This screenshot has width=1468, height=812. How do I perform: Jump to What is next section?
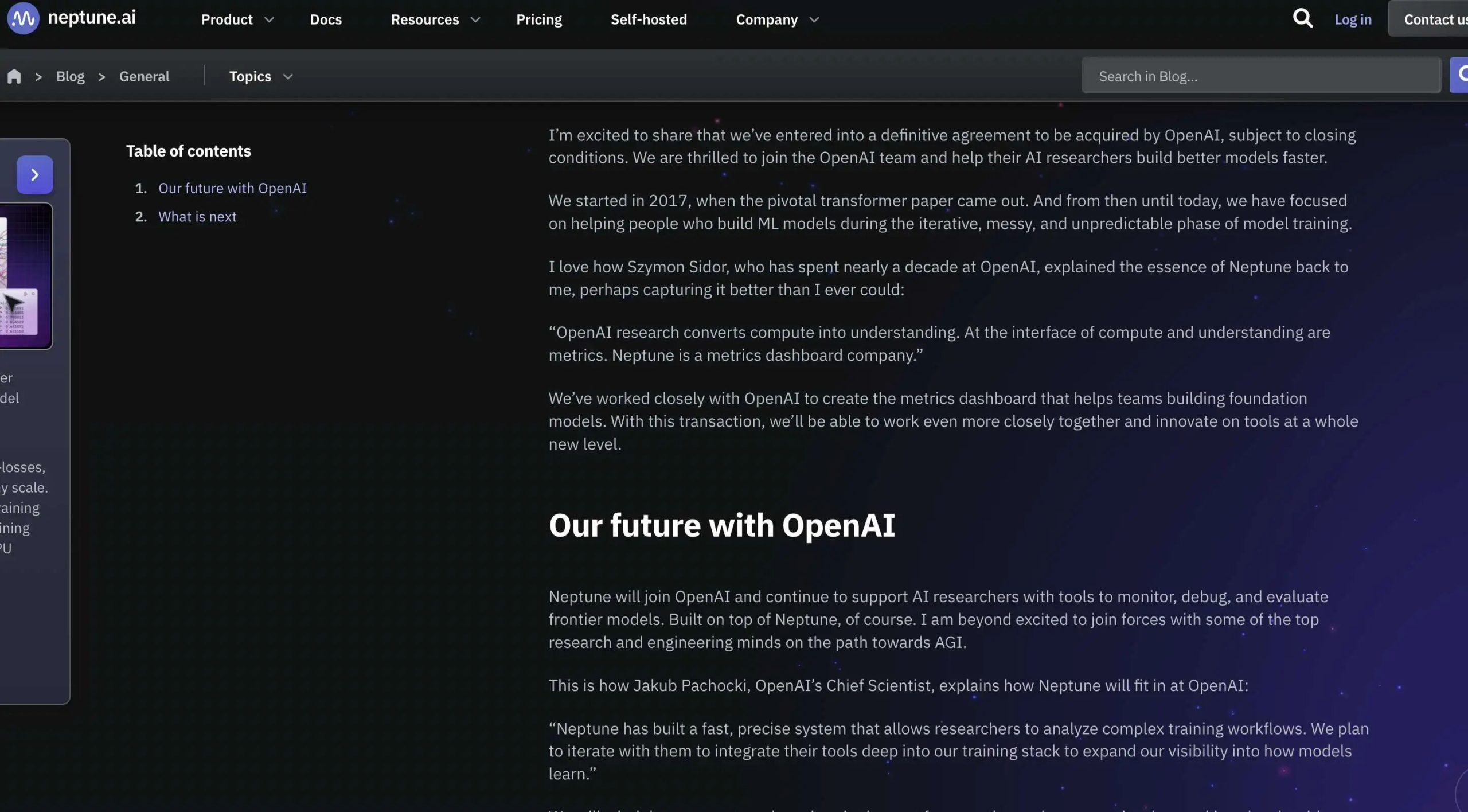(x=197, y=217)
